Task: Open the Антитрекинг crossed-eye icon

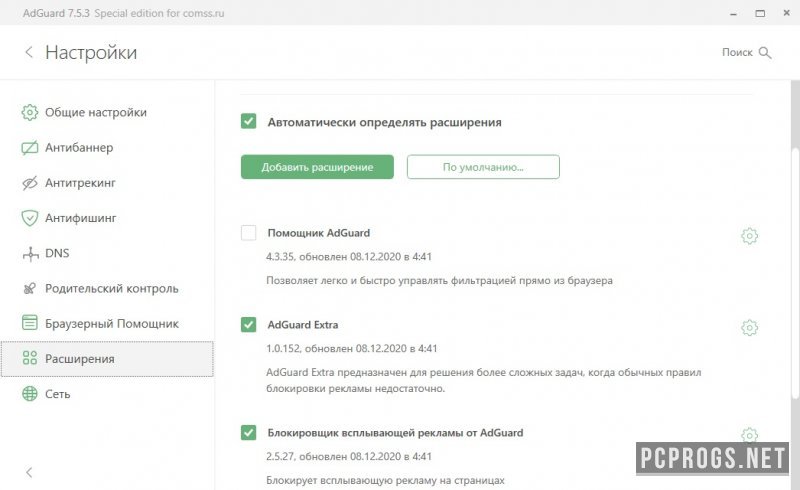Action: tap(30, 183)
